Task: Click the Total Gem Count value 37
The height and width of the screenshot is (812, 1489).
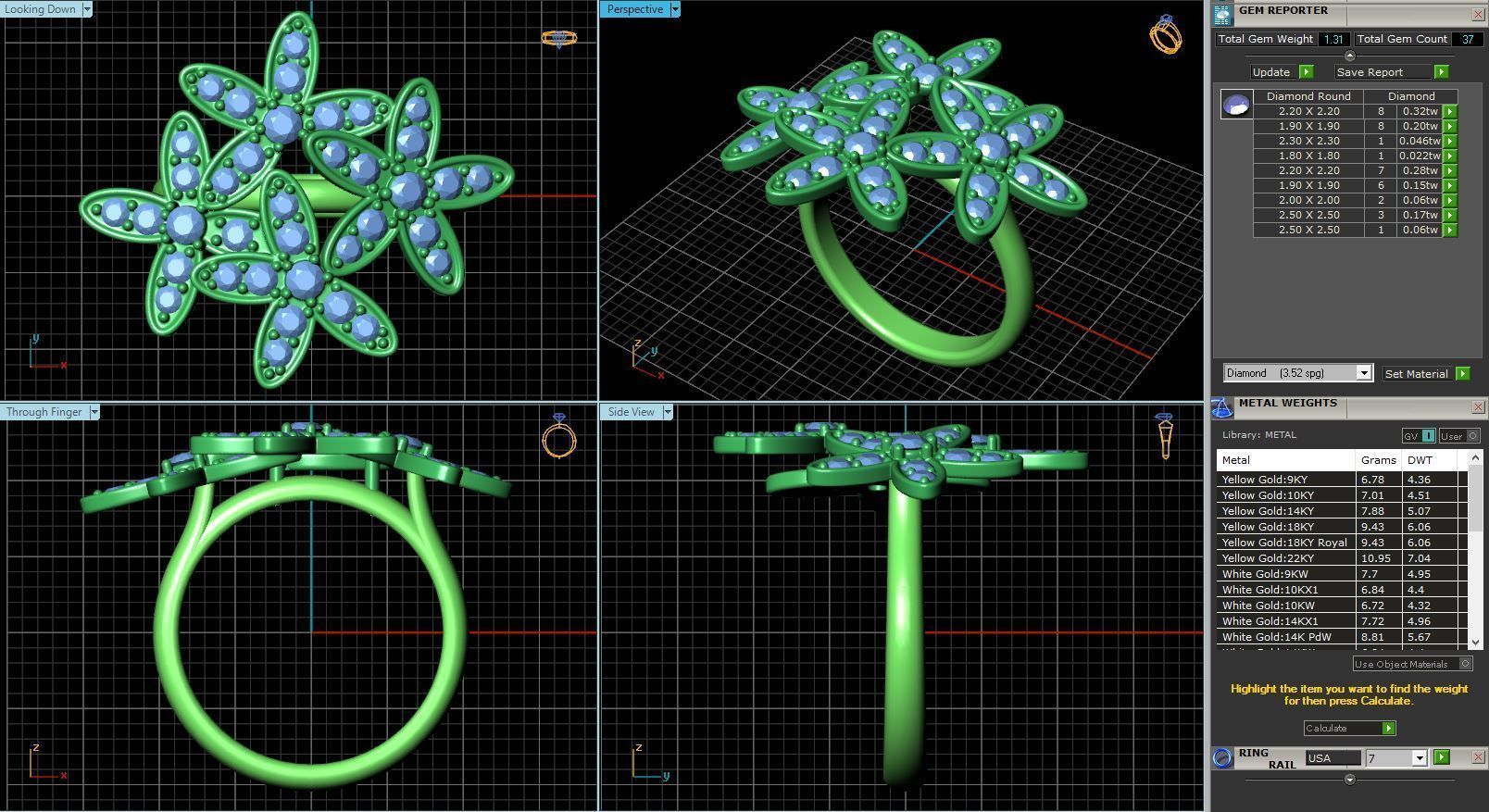Action: click(1467, 39)
